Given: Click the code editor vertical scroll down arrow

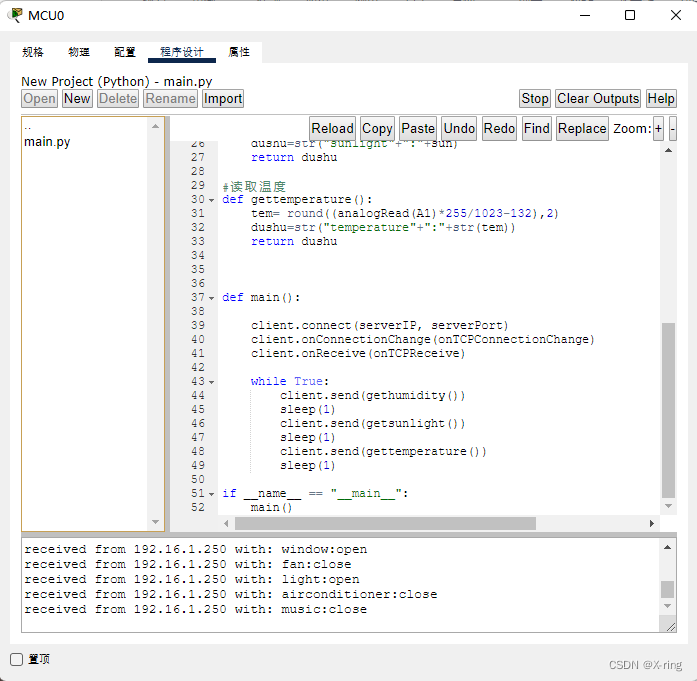Looking at the screenshot, I should pyautogui.click(x=668, y=506).
